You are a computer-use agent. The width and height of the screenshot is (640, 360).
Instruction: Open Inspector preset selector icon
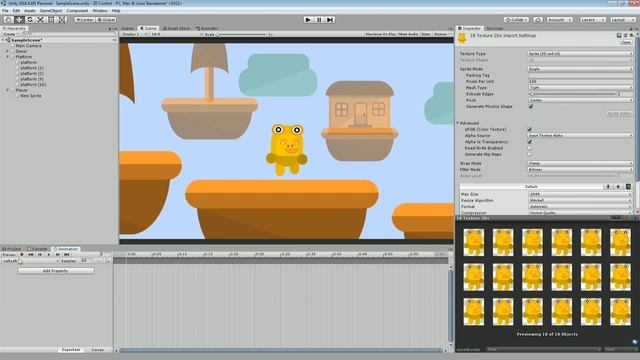pos(625,36)
